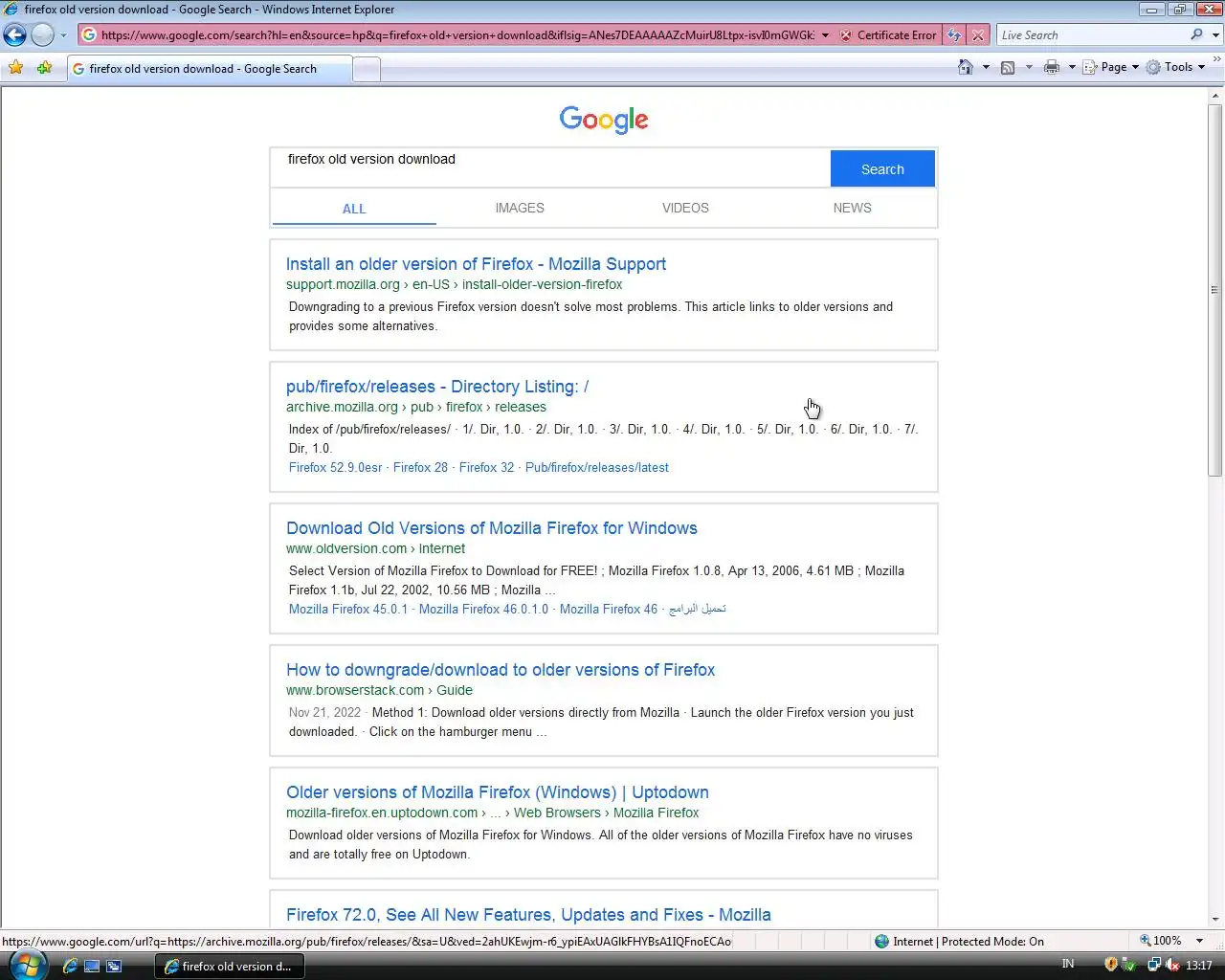Select the 'firefox old version download' browser tab
This screenshot has width=1225, height=980.
coord(209,69)
